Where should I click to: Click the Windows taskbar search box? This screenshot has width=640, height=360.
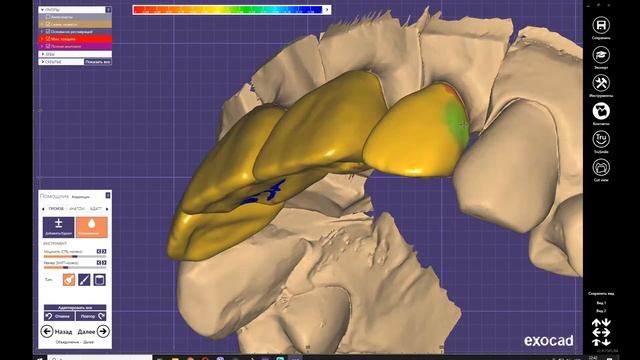pos(100,358)
